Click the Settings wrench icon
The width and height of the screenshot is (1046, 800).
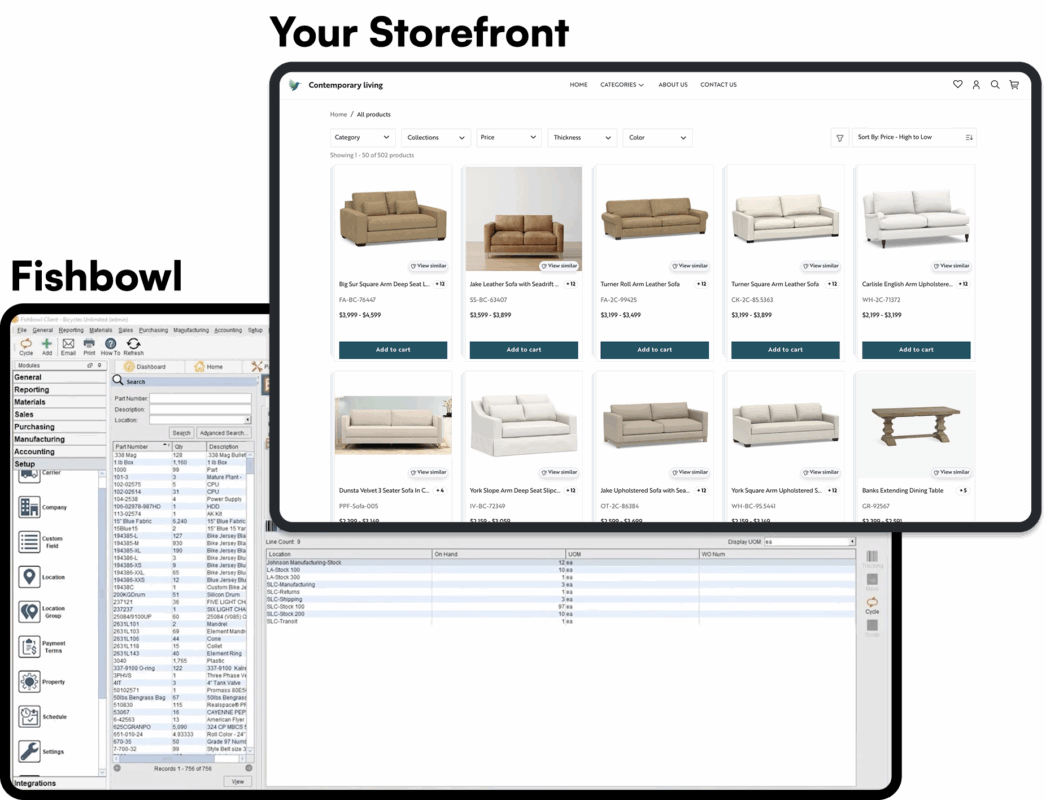(x=29, y=751)
